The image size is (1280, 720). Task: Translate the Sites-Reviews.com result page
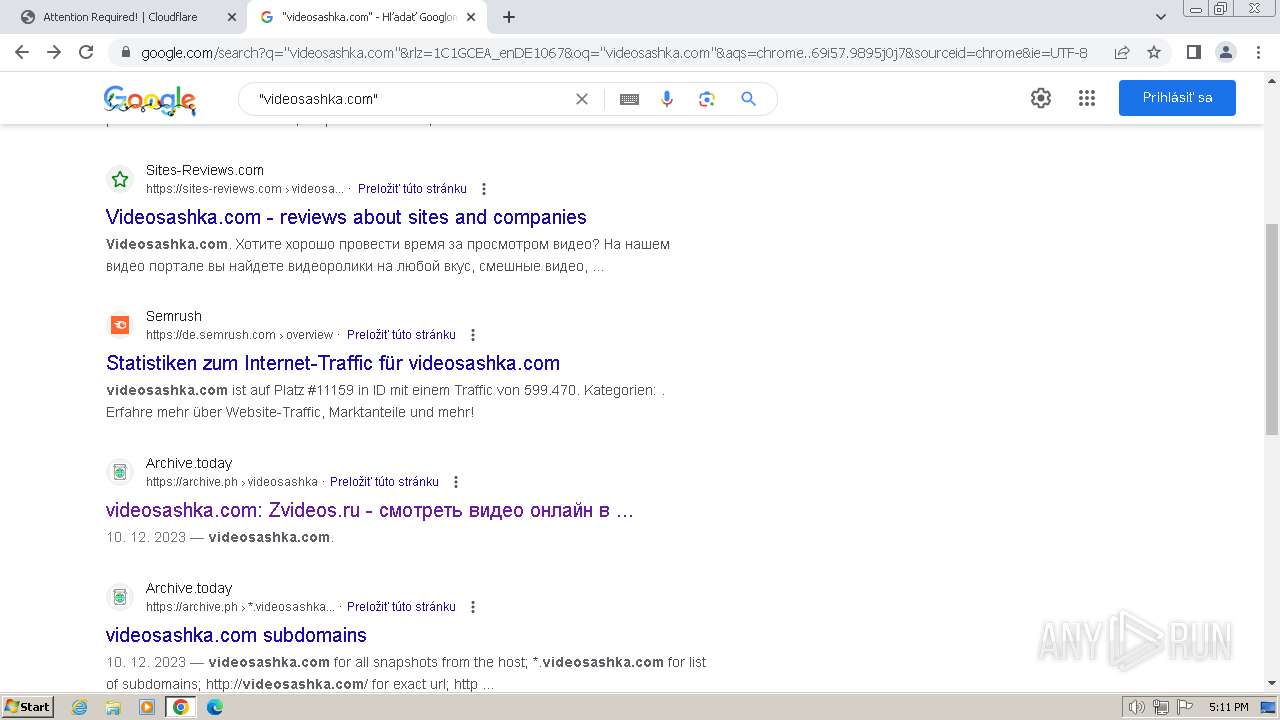coord(412,188)
